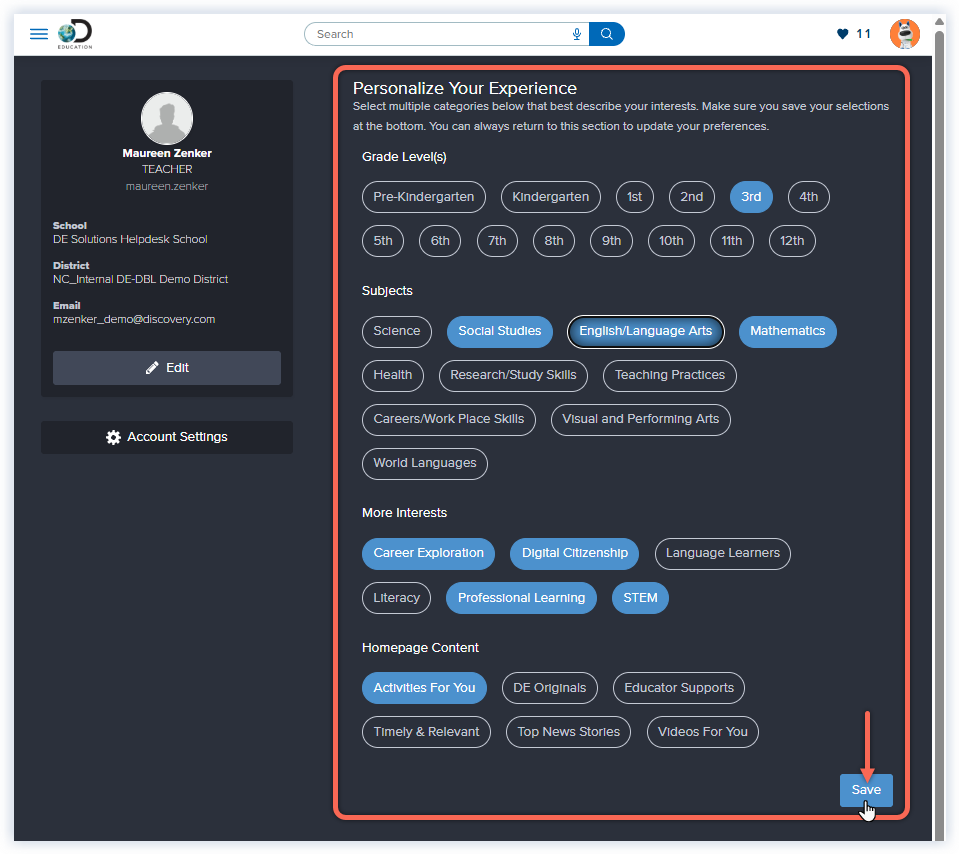959x854 pixels.
Task: Deselect the Mathematics subject
Action: point(787,331)
